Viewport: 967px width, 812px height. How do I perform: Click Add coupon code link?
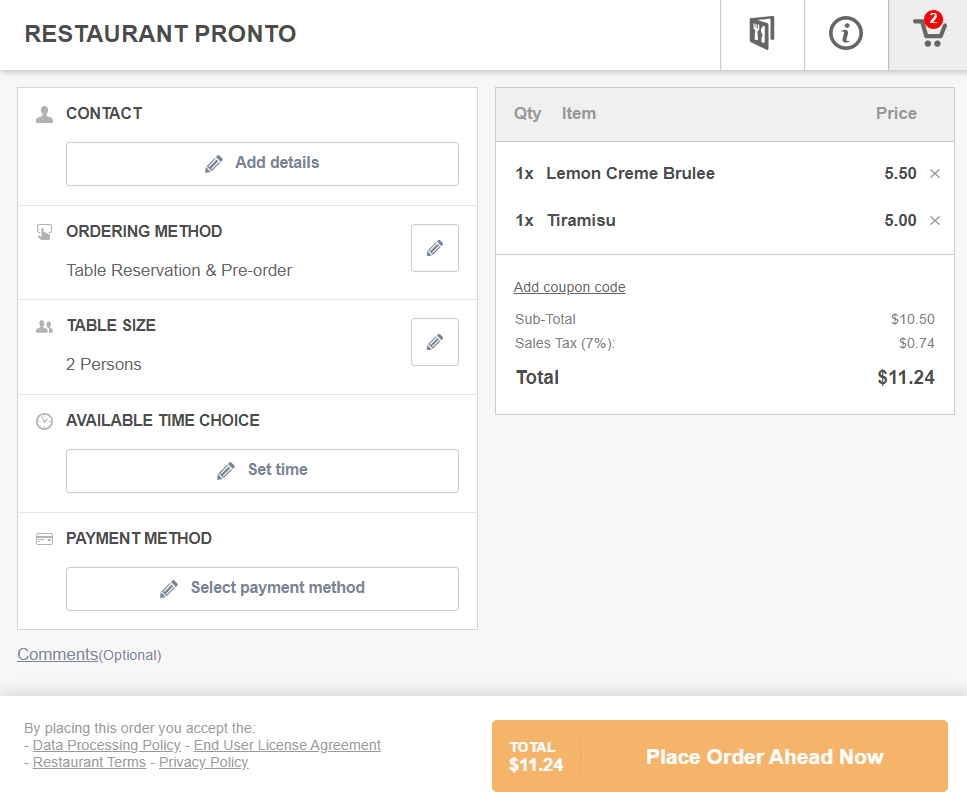click(x=569, y=288)
